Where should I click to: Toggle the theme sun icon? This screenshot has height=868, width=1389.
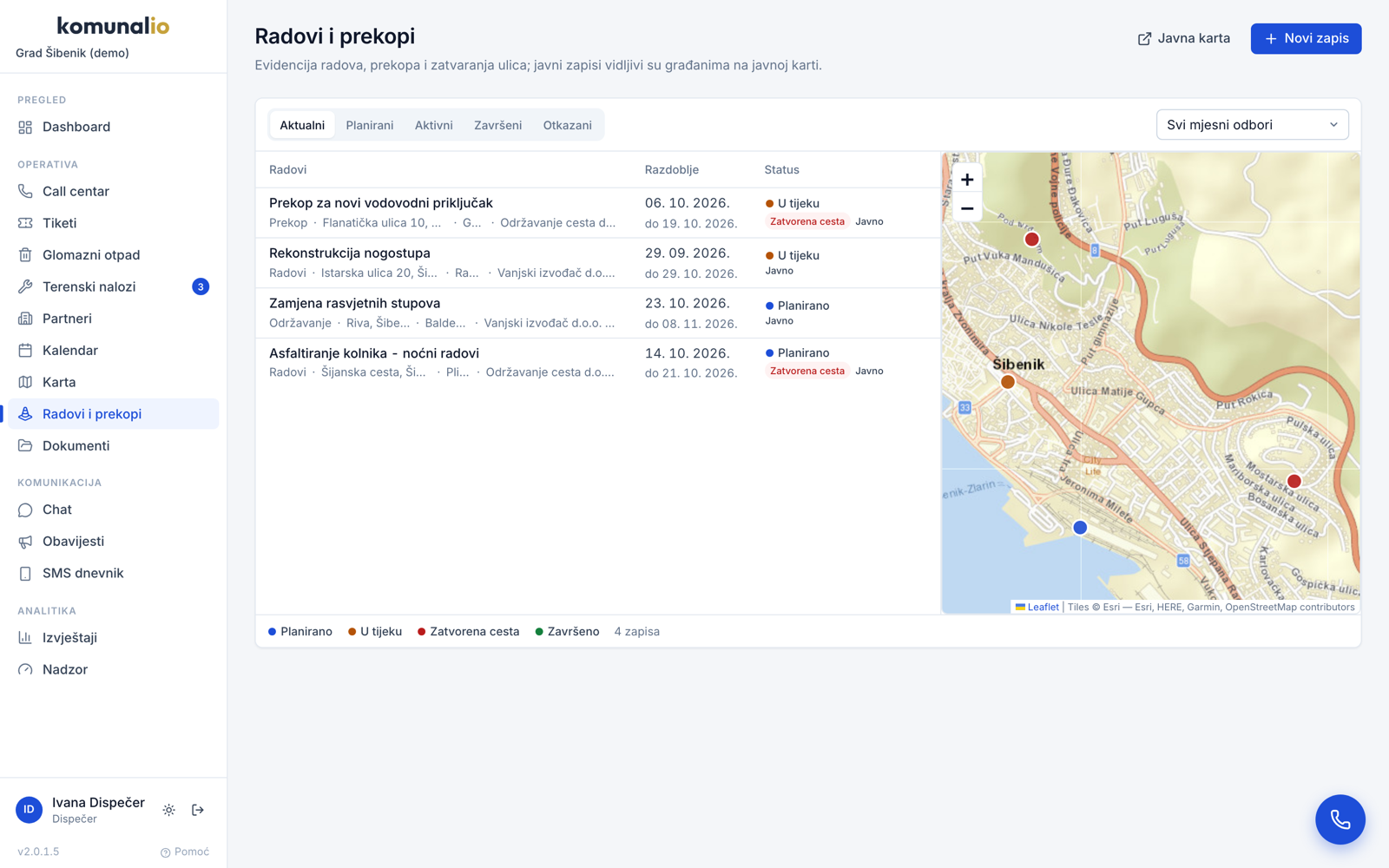(x=168, y=810)
